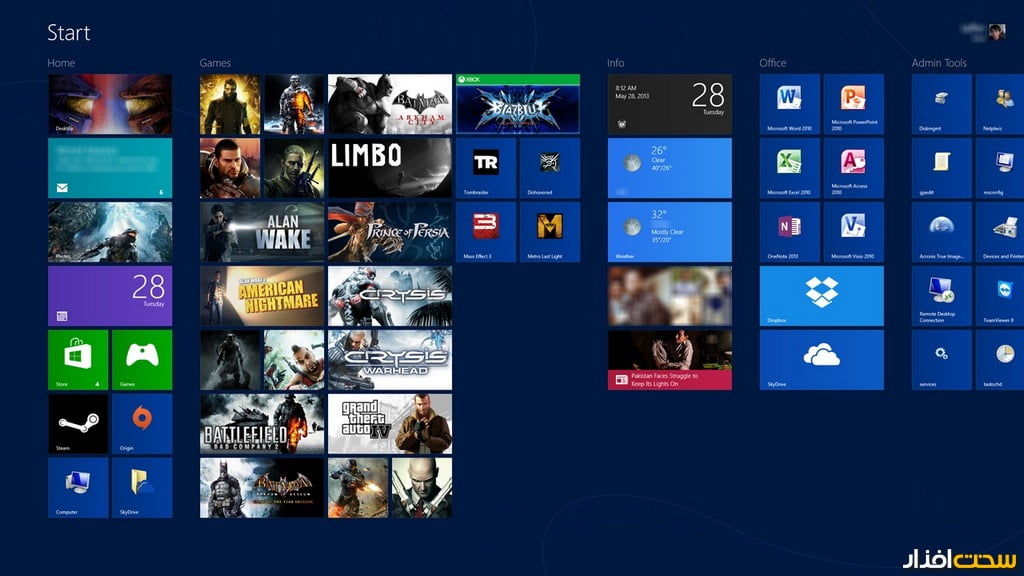Open the Windows Store tile
This screenshot has width=1024, height=576.
click(x=78, y=359)
